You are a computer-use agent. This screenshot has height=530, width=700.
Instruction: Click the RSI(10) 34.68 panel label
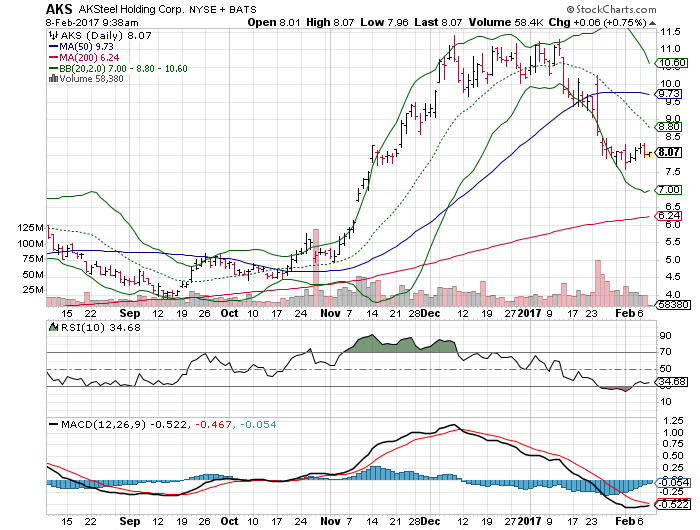point(100,327)
